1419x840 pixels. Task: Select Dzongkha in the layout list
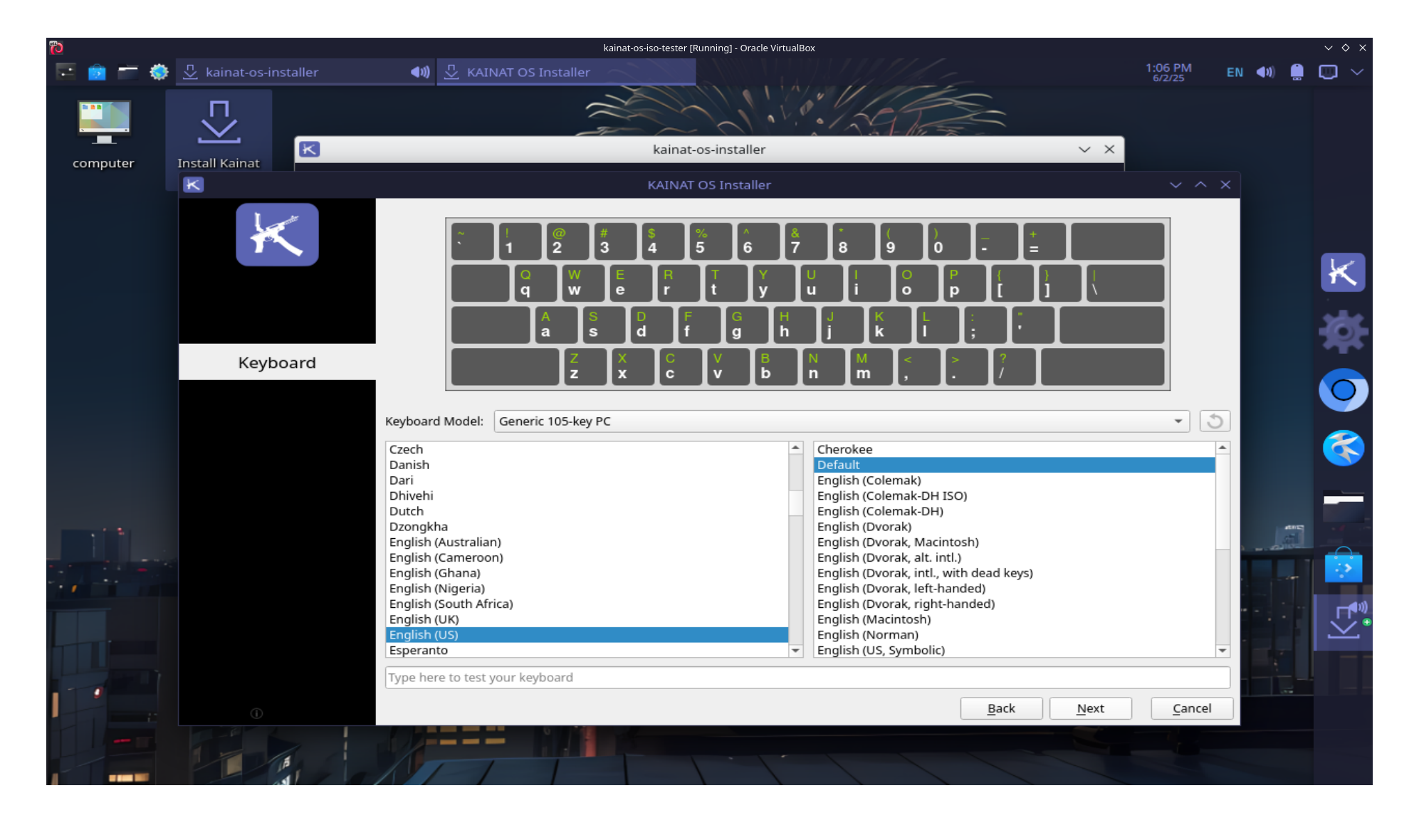pos(587,527)
